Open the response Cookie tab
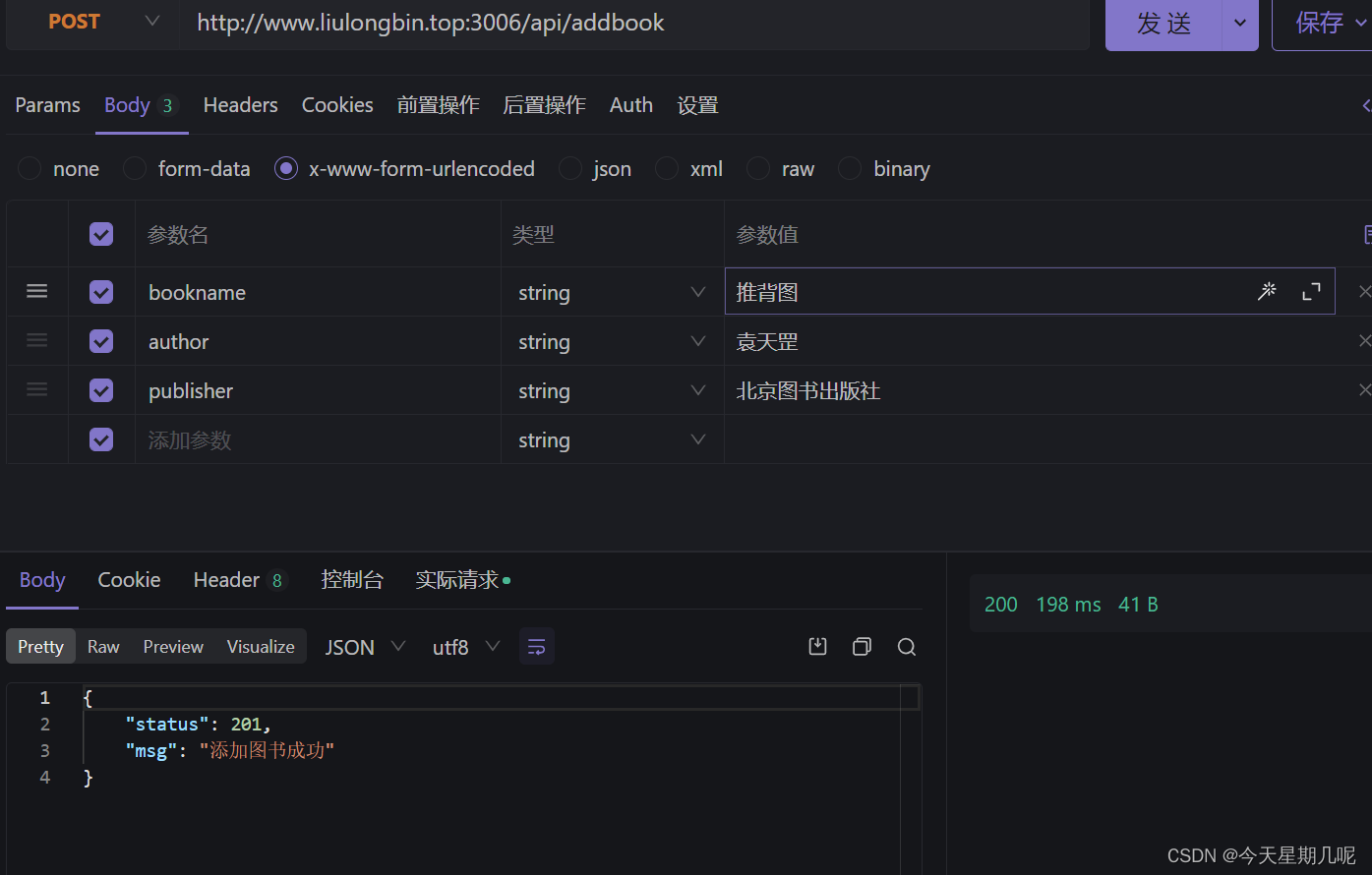Screen dimensions: 1372x875 [x=129, y=580]
